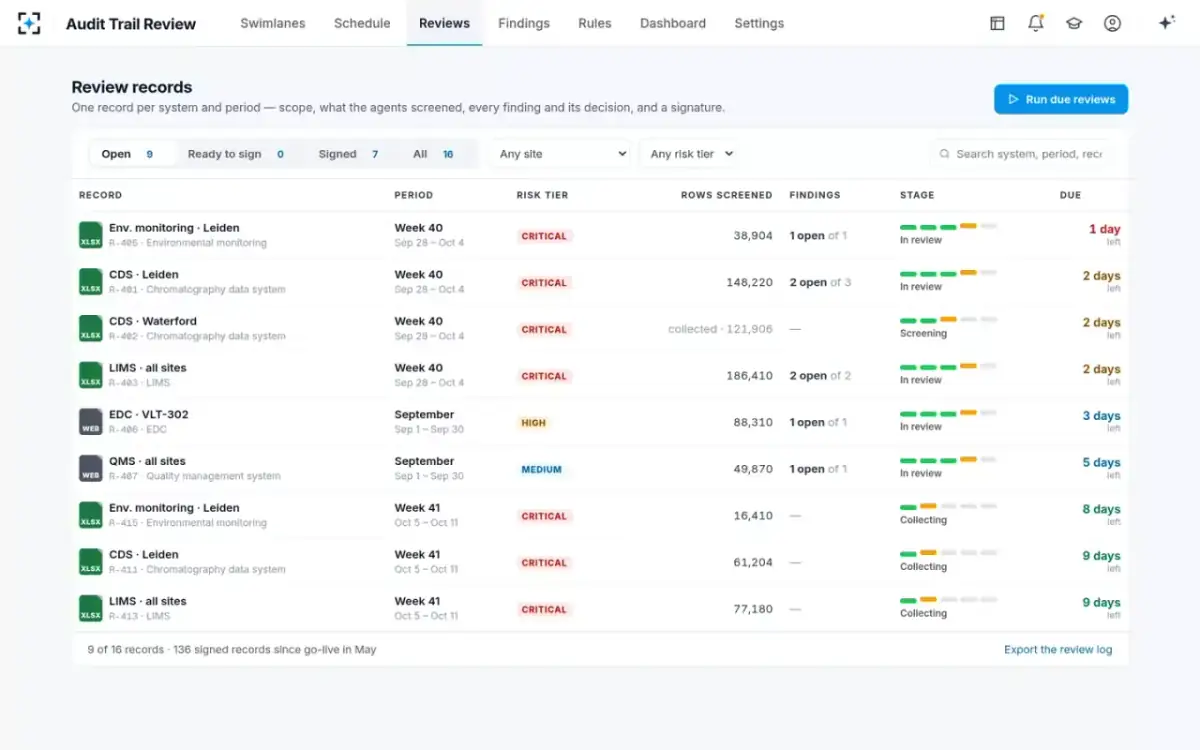Open the layout panel icon in header
This screenshot has width=1200, height=750.
point(997,23)
